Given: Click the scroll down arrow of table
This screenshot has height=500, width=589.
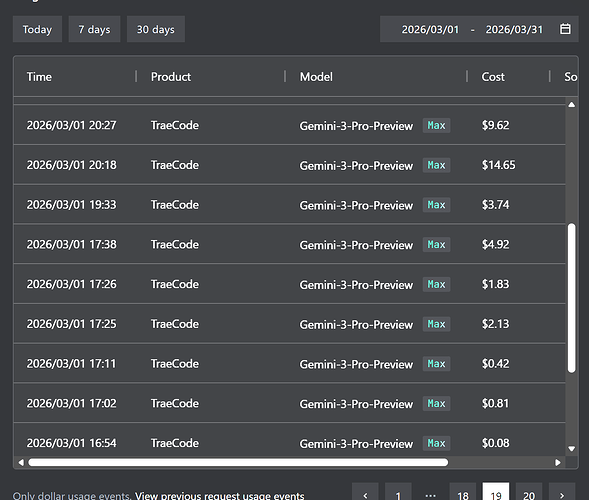Looking at the screenshot, I should pyautogui.click(x=571, y=449).
